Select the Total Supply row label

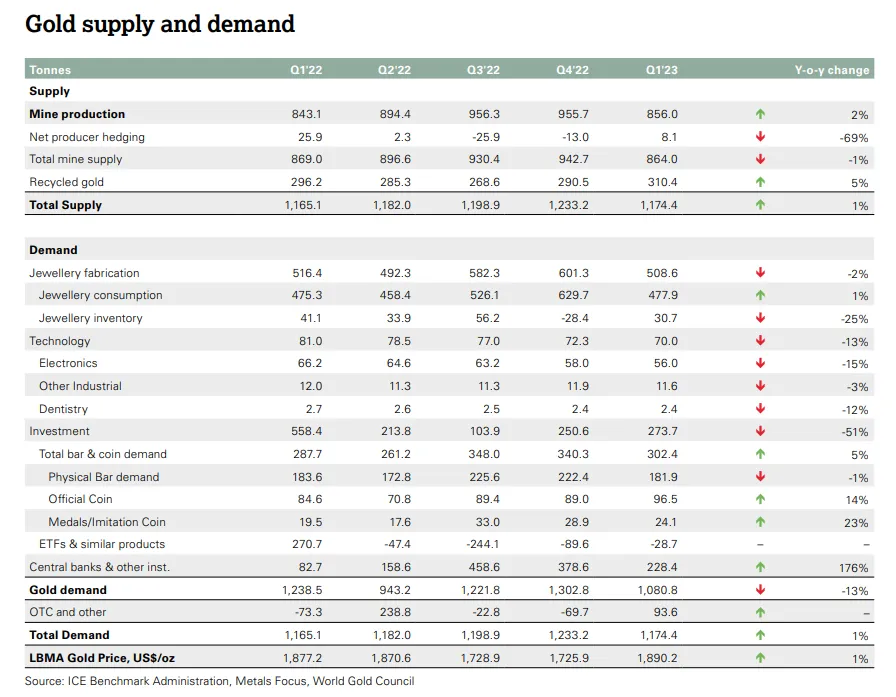point(66,205)
